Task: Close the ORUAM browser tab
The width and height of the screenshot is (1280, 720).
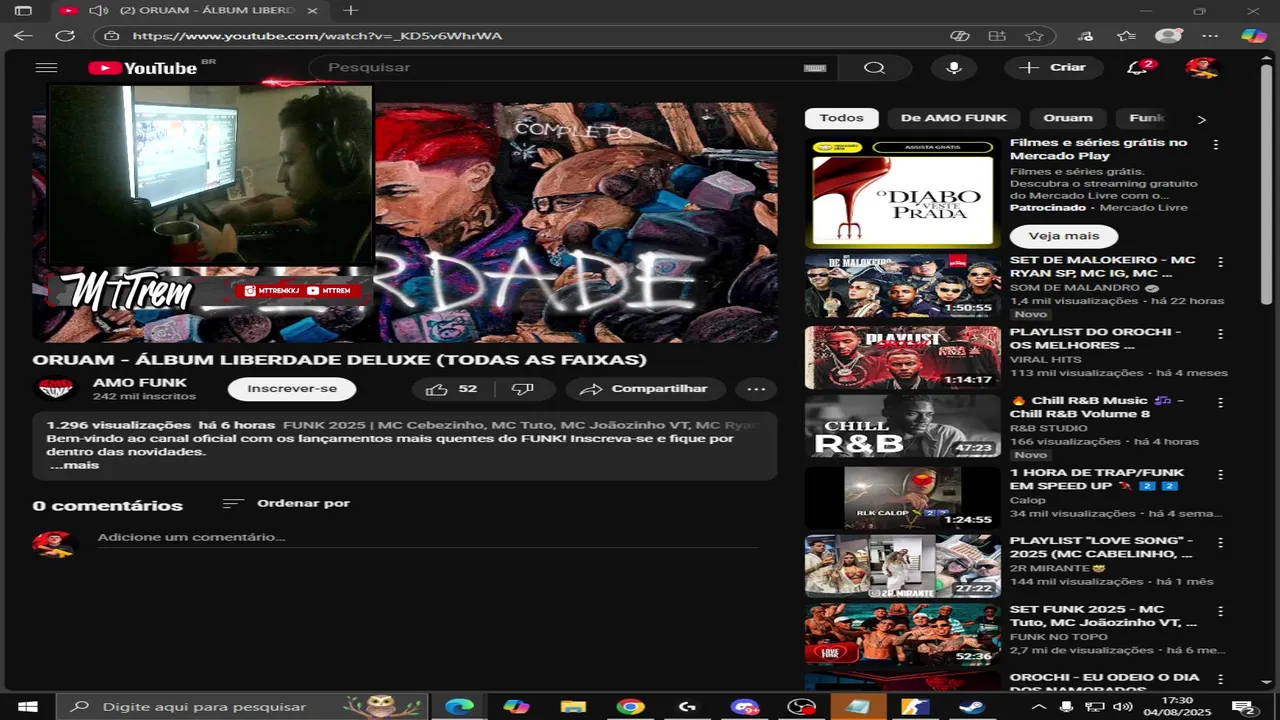Action: [x=313, y=10]
